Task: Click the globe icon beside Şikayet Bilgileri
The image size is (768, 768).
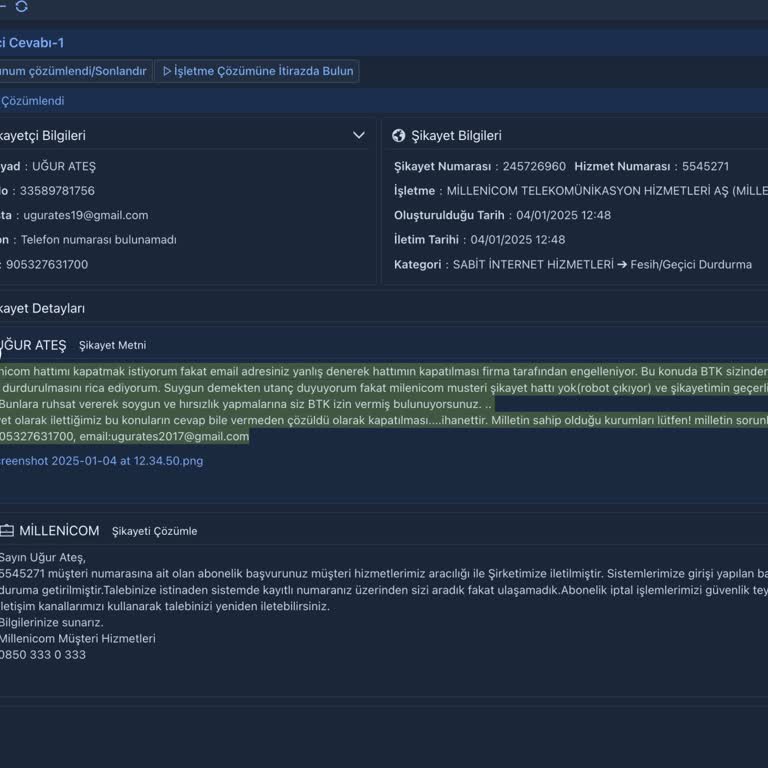Action: tap(399, 136)
